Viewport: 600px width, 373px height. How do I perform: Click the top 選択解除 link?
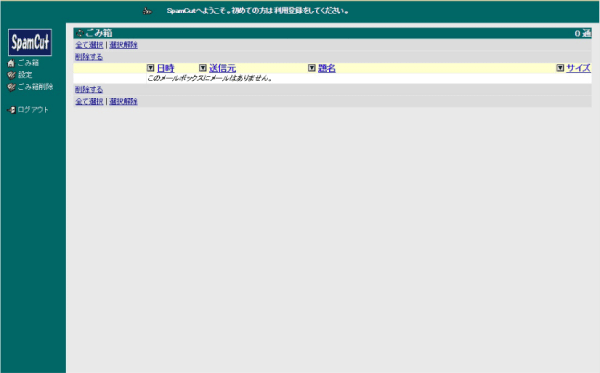tap(123, 45)
